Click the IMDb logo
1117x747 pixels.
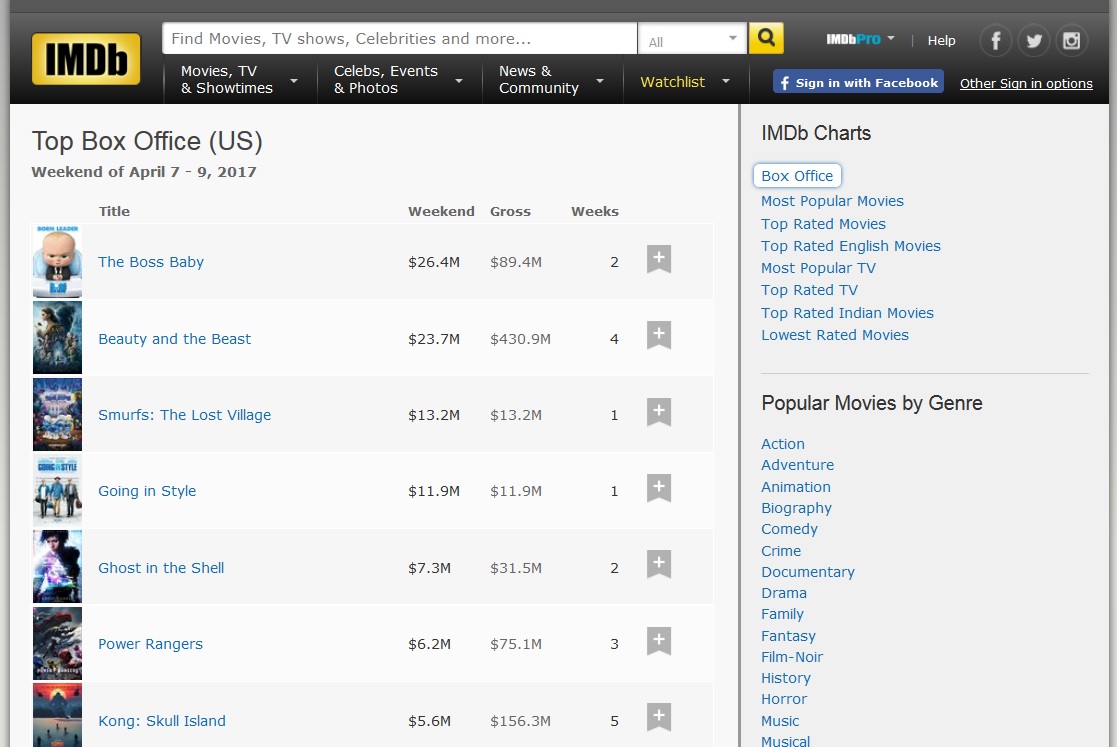85,58
